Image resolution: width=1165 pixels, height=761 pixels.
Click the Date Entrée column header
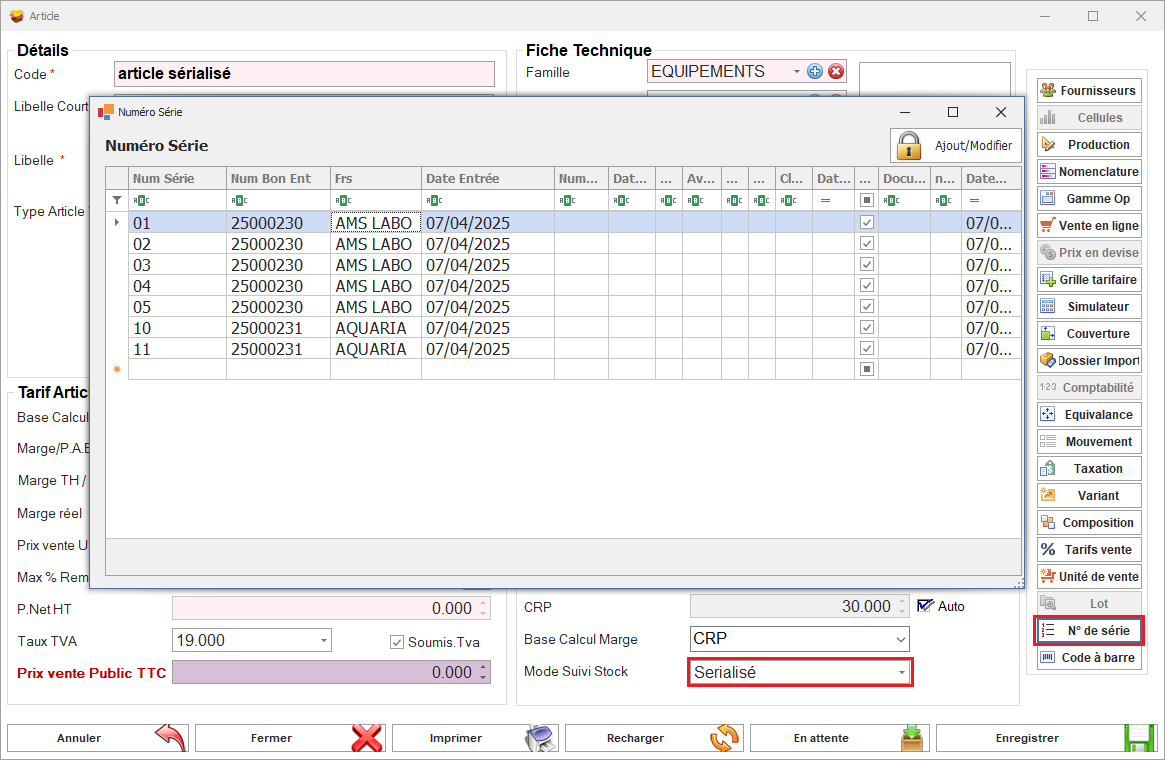tap(487, 178)
